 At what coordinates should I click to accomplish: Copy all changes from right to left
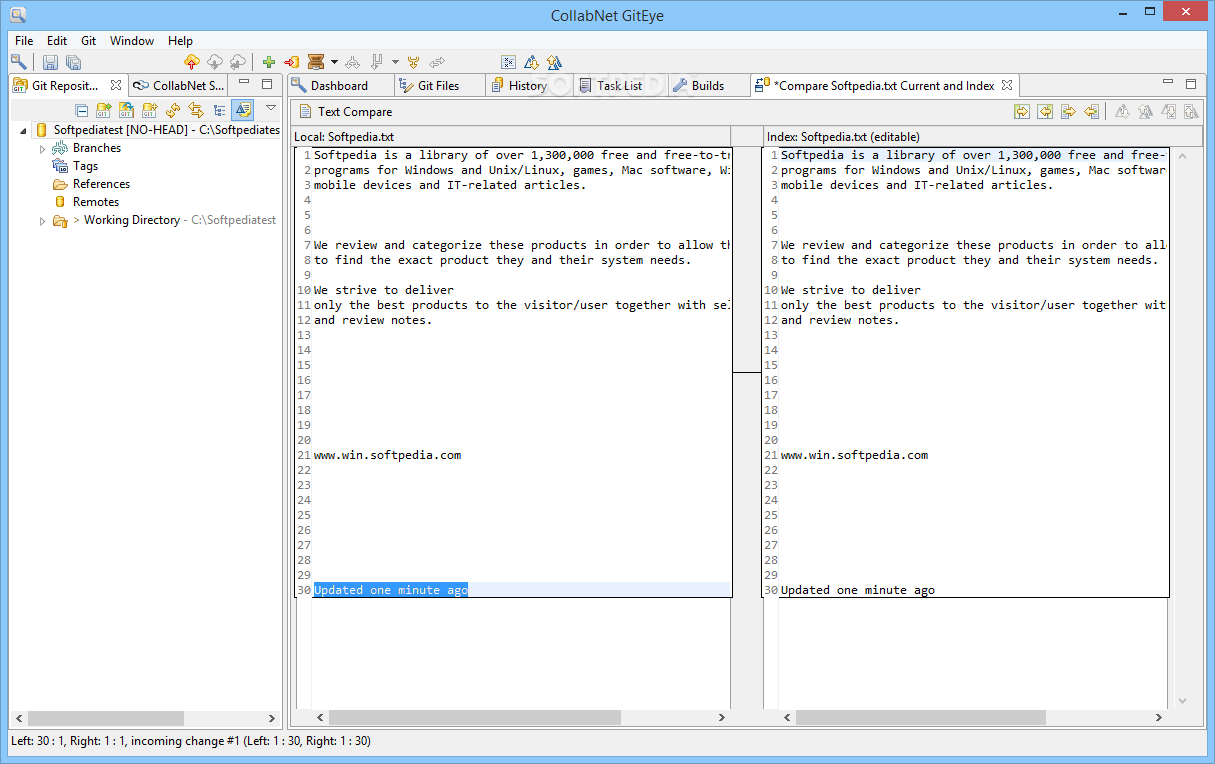[1045, 112]
